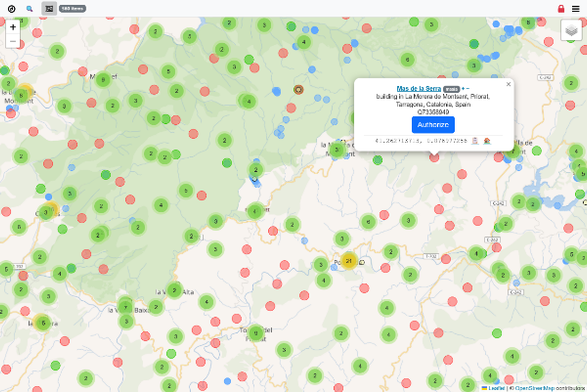Click the blue Authorize button
587x392 pixels.
point(433,125)
